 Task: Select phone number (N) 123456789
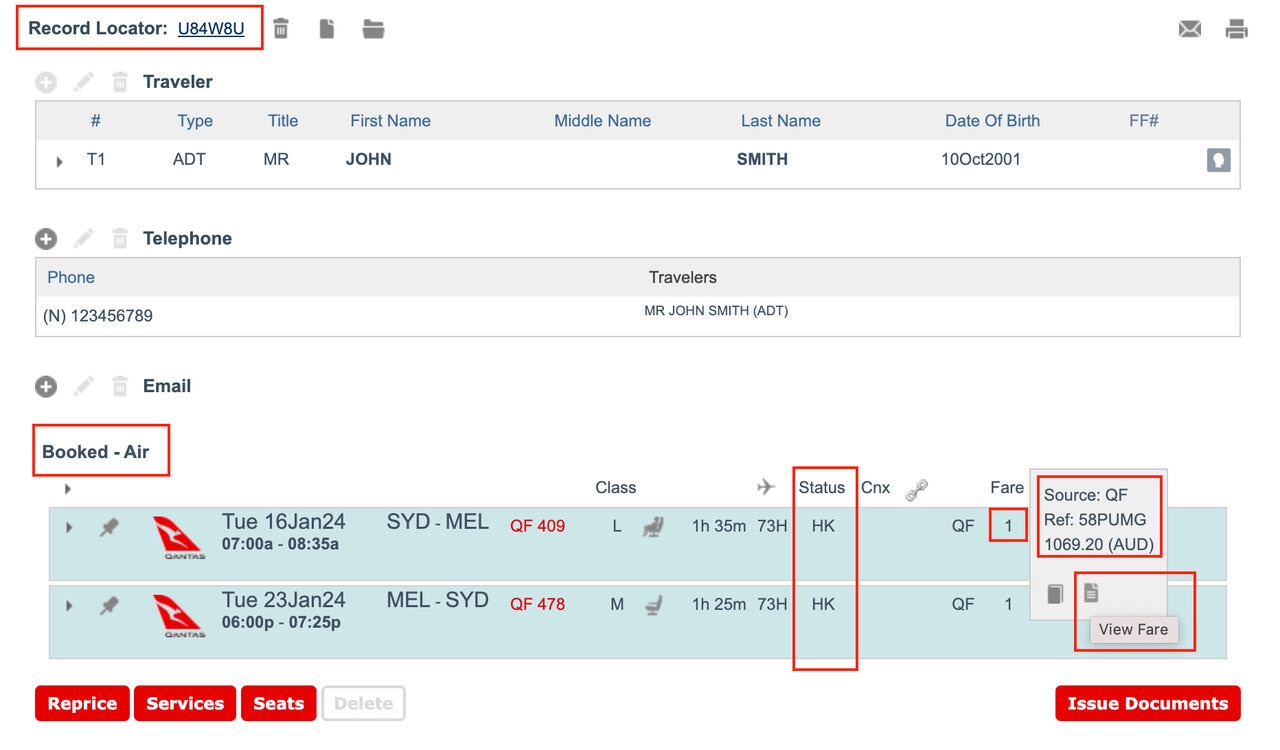[x=98, y=316]
